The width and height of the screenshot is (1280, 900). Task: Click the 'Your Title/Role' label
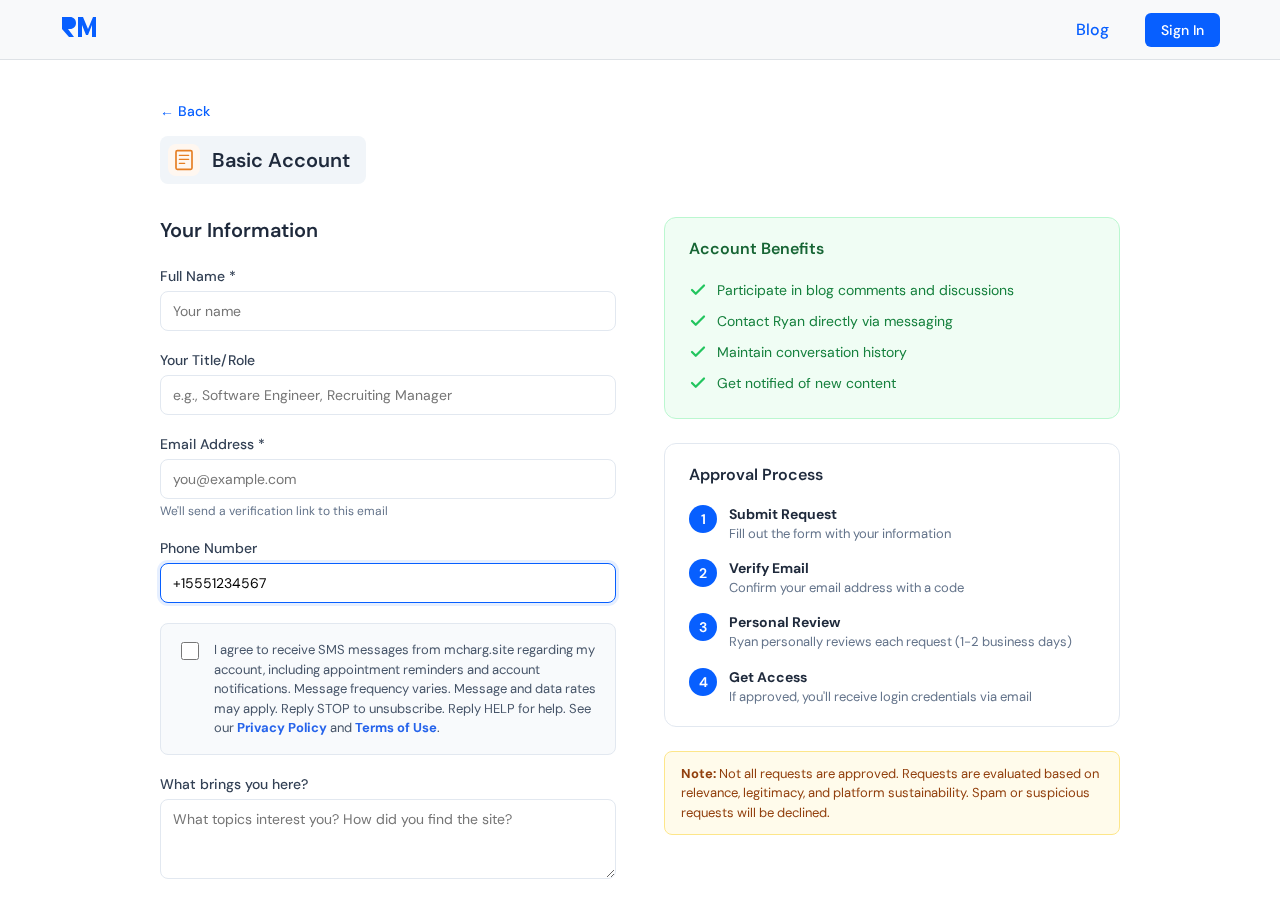[x=207, y=360]
